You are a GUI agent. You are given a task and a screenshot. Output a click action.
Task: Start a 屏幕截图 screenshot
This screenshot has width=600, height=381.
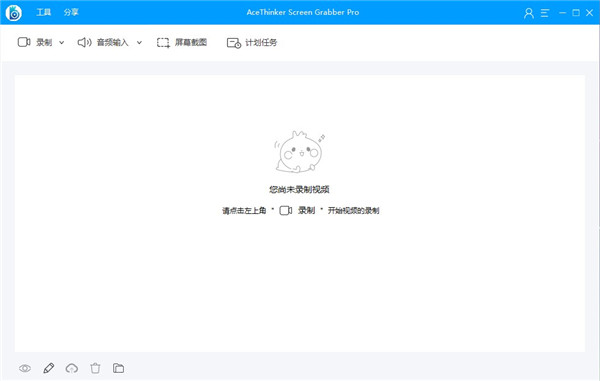click(x=191, y=42)
